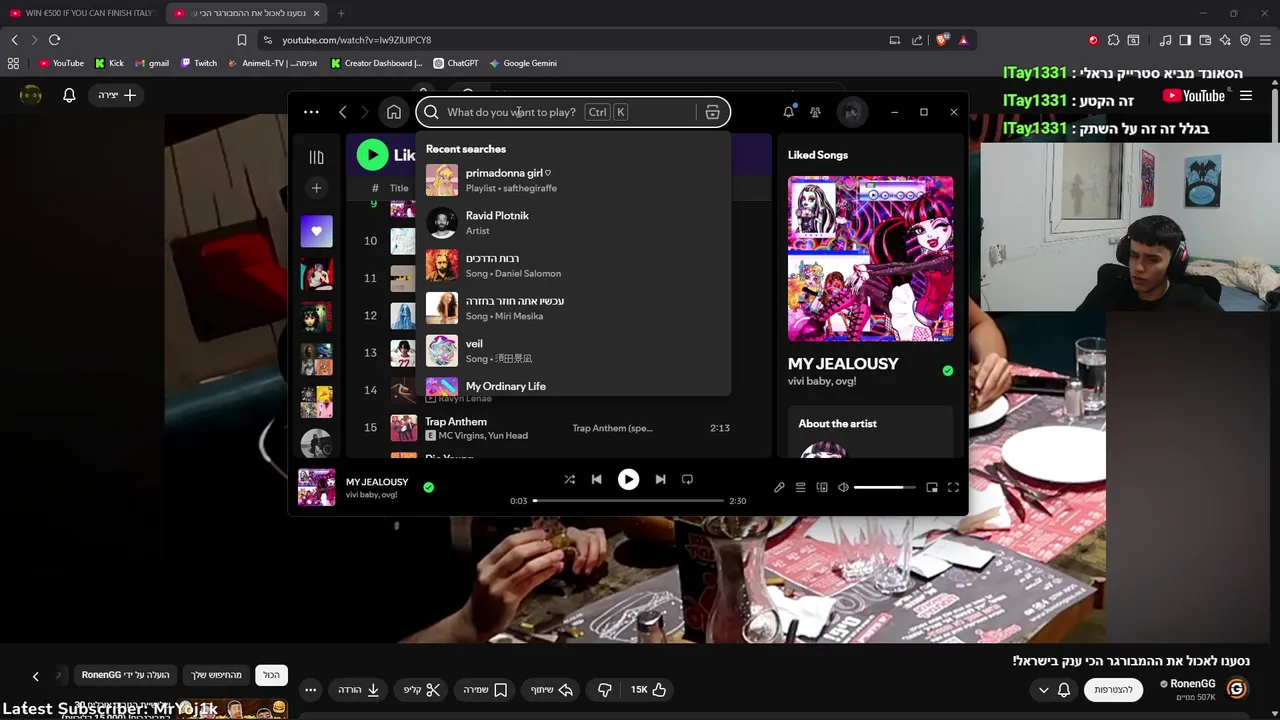This screenshot has height=720, width=1280.
Task: Play the Liked Songs with green play button
Action: (372, 154)
